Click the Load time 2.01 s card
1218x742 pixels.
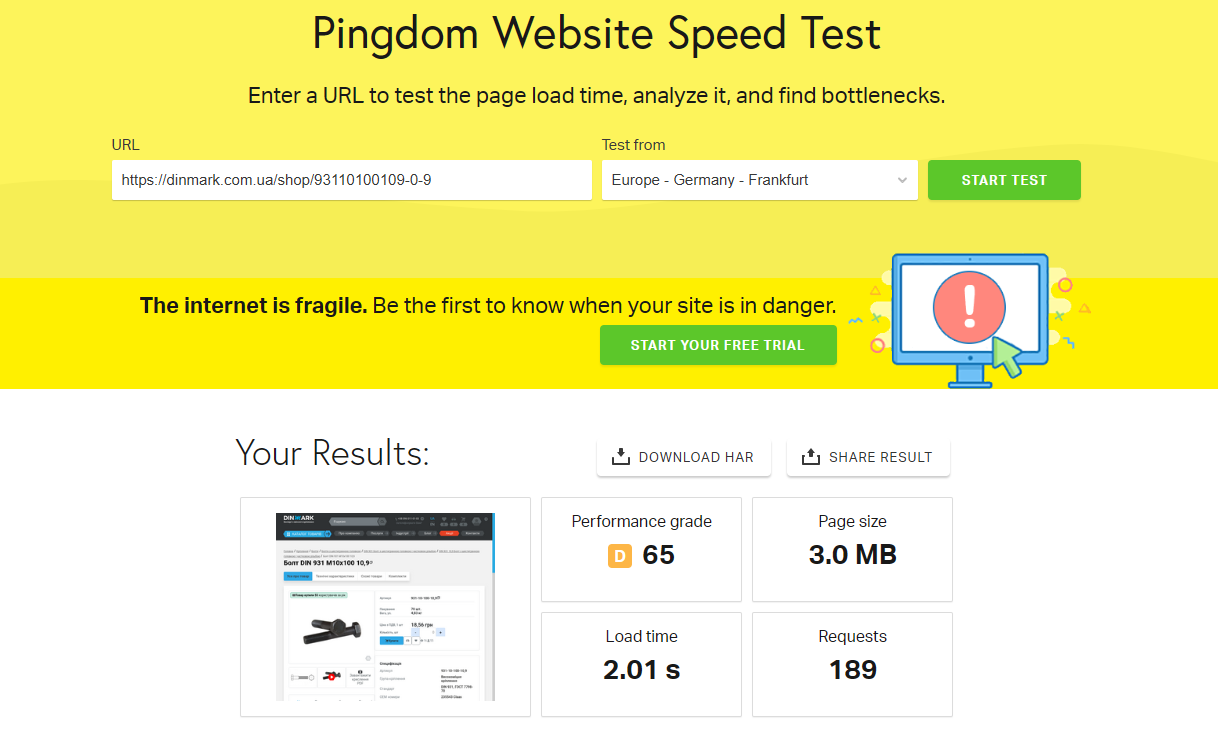(x=641, y=664)
